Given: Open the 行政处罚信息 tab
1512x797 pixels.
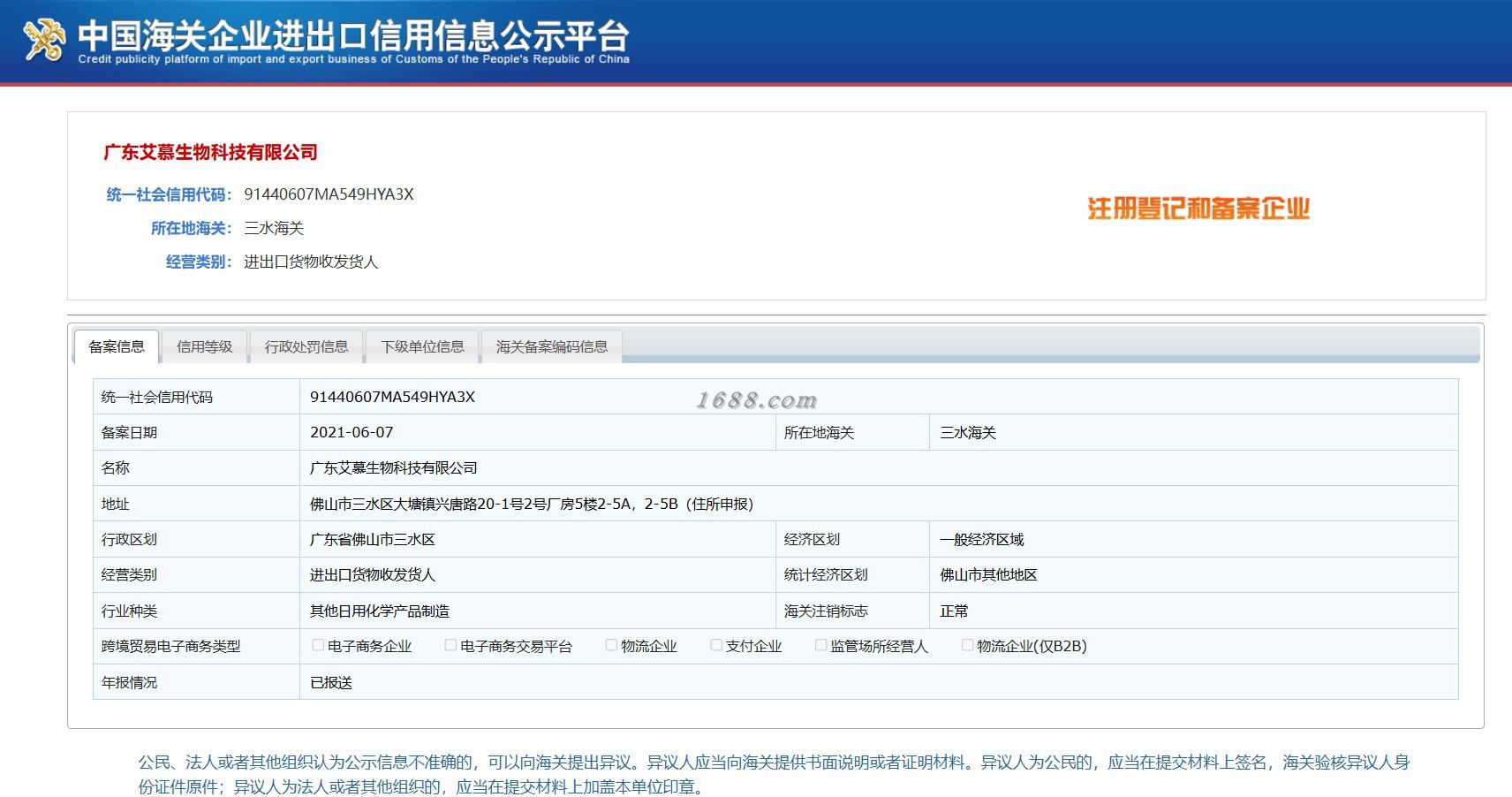Looking at the screenshot, I should [306, 346].
